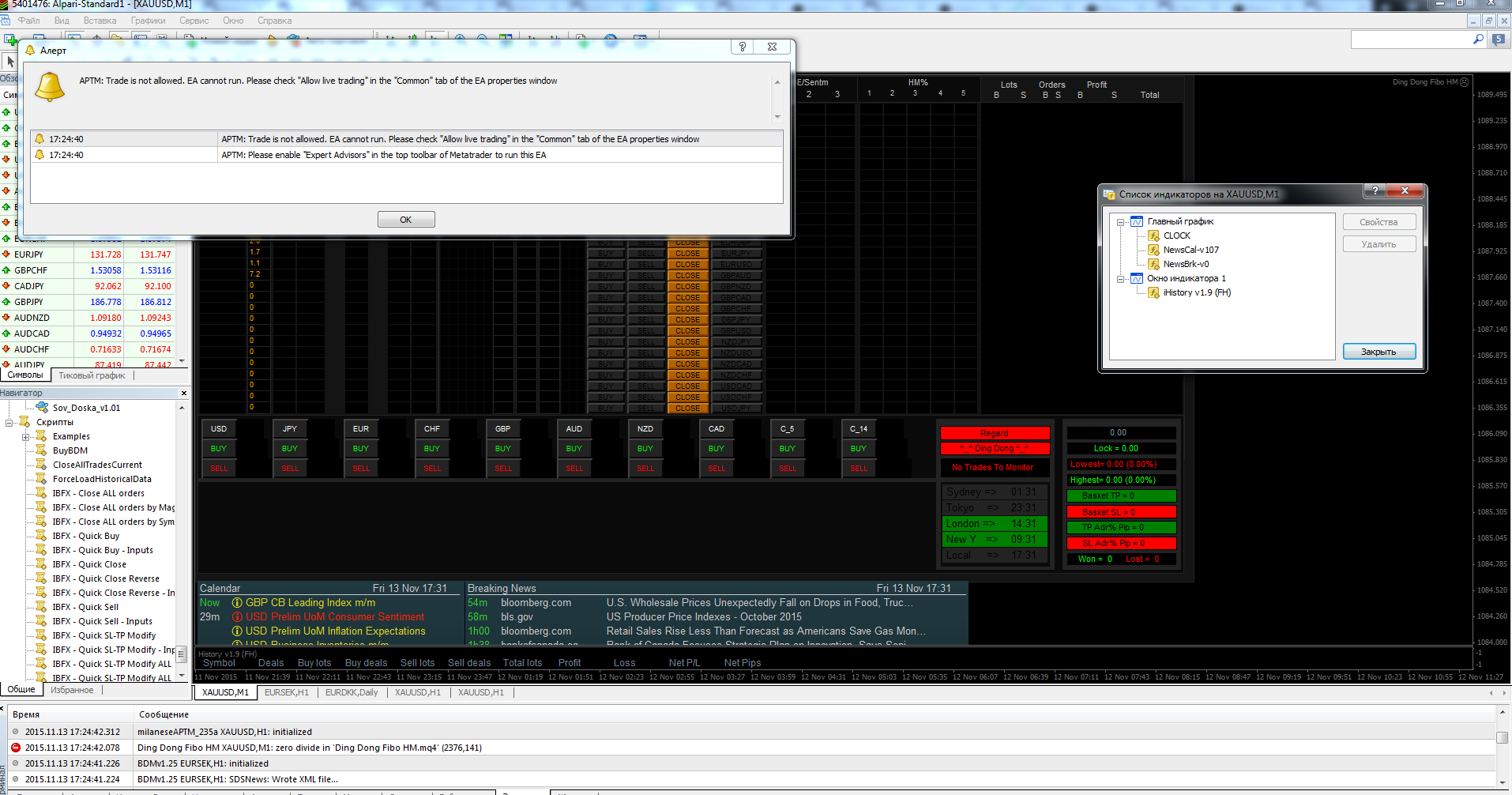1512x795 pixels.
Task: Click the GBPCHF green up-arrow icon
Action: pos(6,270)
